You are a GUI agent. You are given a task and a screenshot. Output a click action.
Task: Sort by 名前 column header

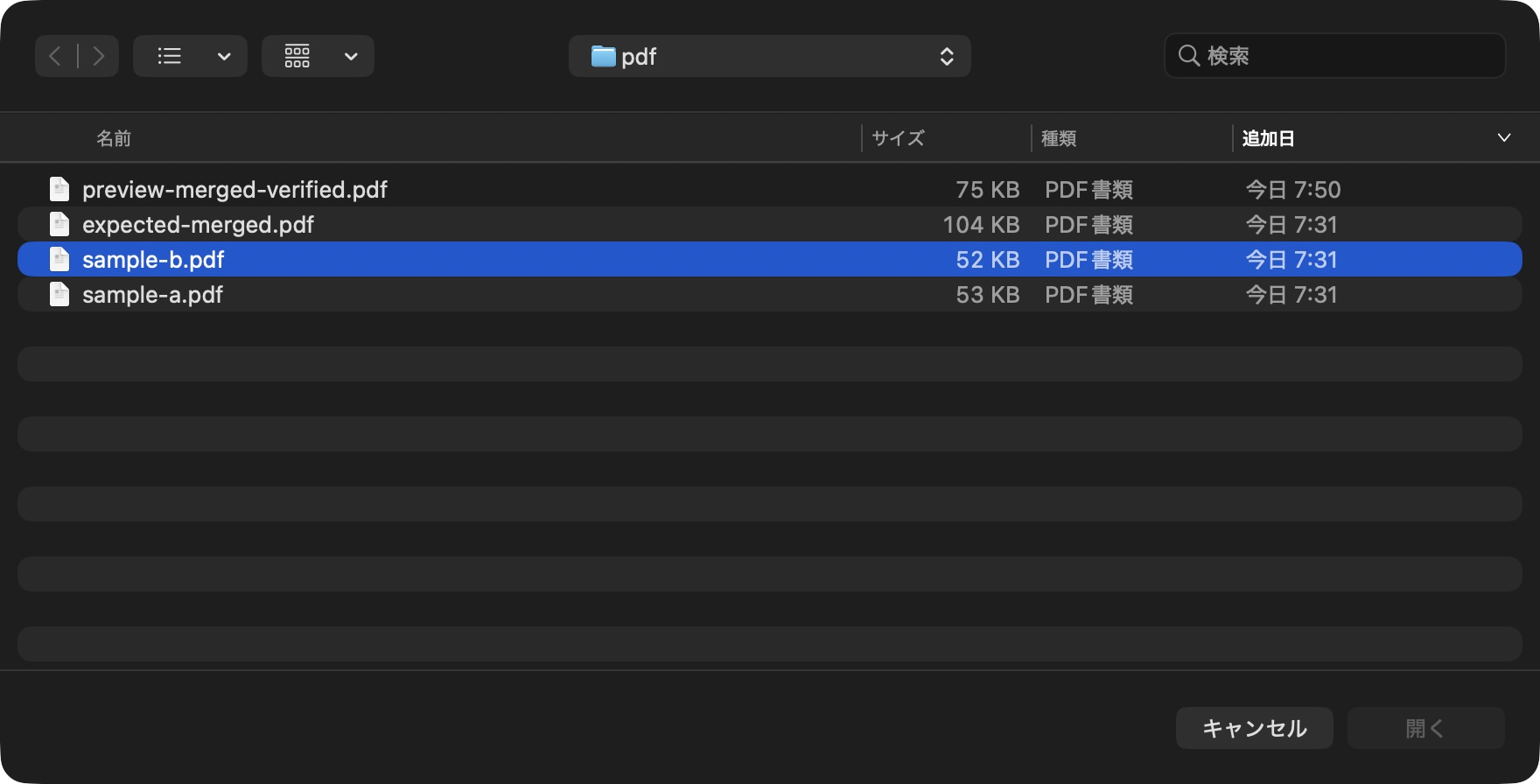pyautogui.click(x=114, y=138)
